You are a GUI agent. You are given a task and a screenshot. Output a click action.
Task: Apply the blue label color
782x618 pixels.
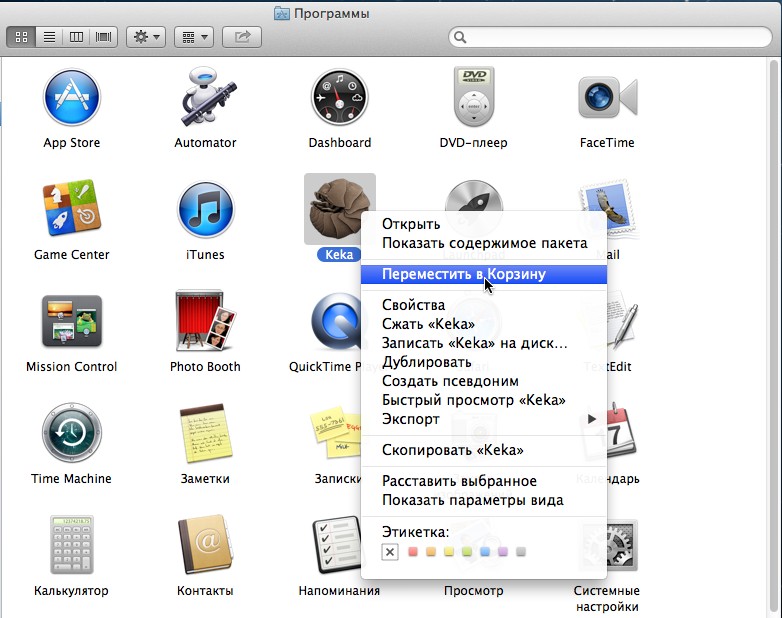tap(485, 552)
